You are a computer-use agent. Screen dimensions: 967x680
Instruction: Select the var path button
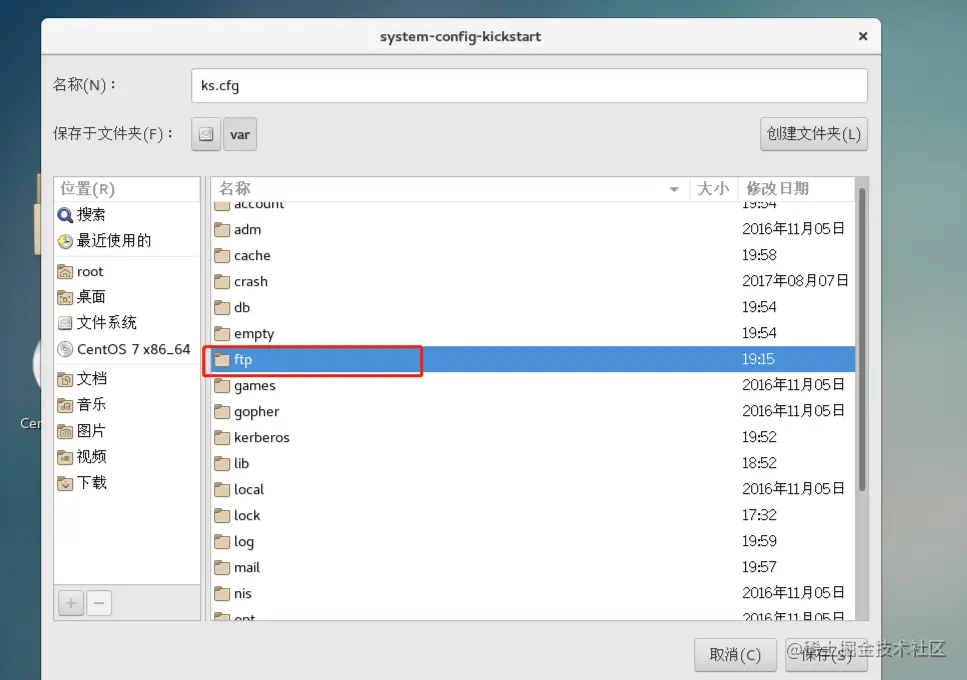click(240, 134)
